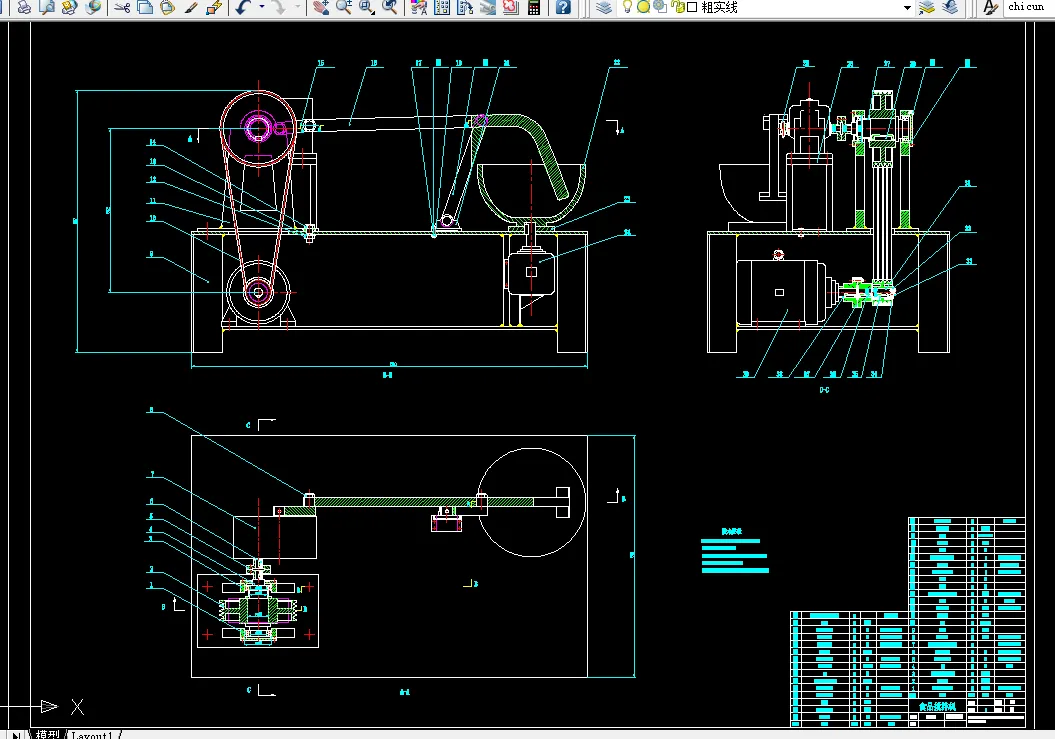1055x739 pixels.
Task: Select the Zoom Window tool
Action: click(x=367, y=7)
